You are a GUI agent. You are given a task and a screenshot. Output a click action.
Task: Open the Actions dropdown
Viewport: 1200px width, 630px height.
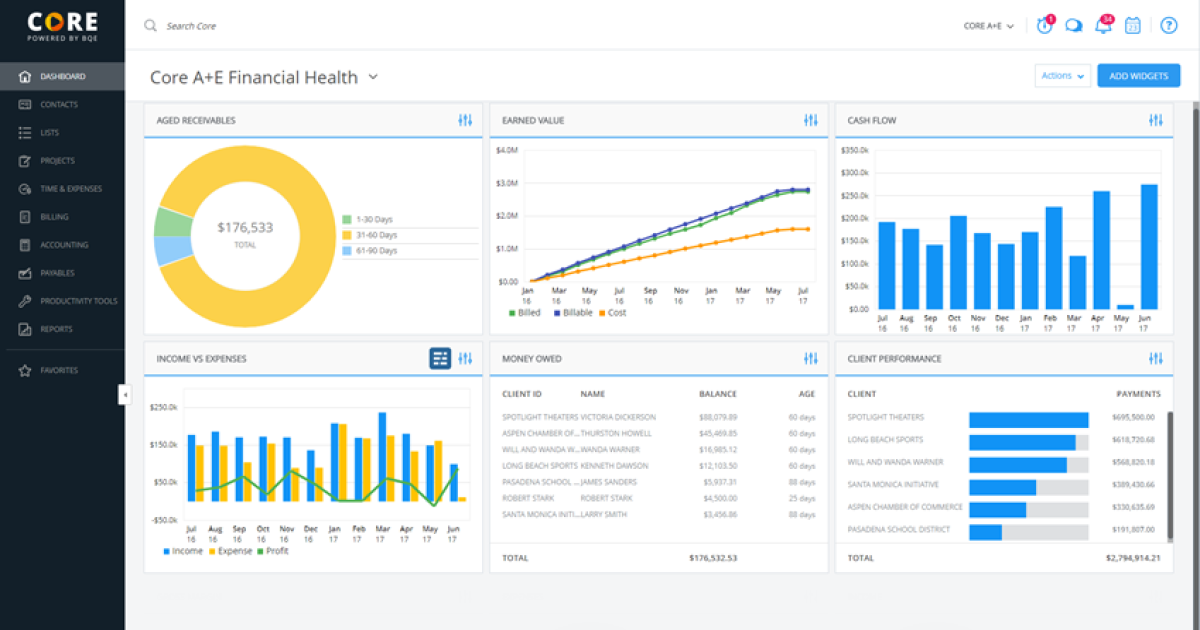[x=1062, y=76]
